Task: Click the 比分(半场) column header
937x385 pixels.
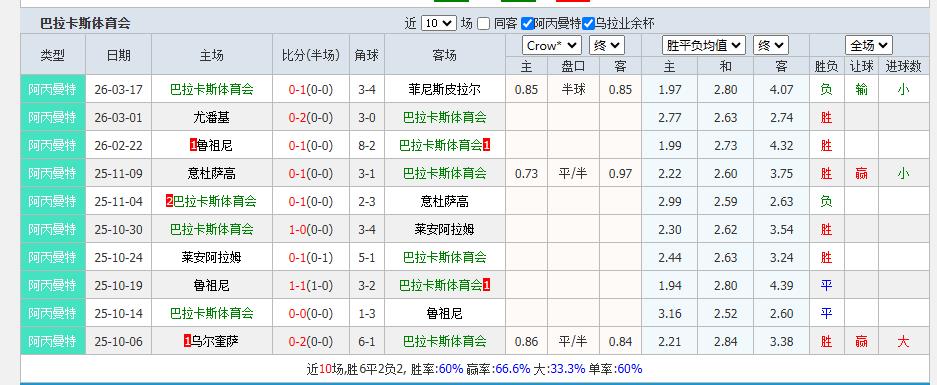Action: pyautogui.click(x=311, y=55)
